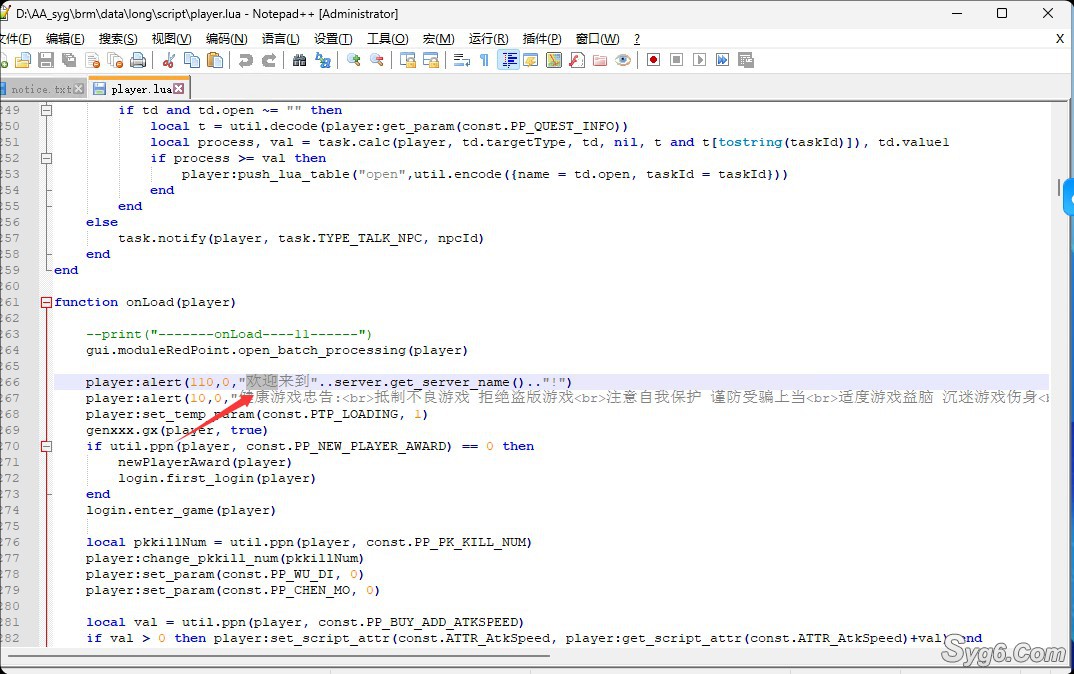The height and width of the screenshot is (674, 1074).
Task: Toggle synchronize horizontal scrolling
Action: [431, 60]
